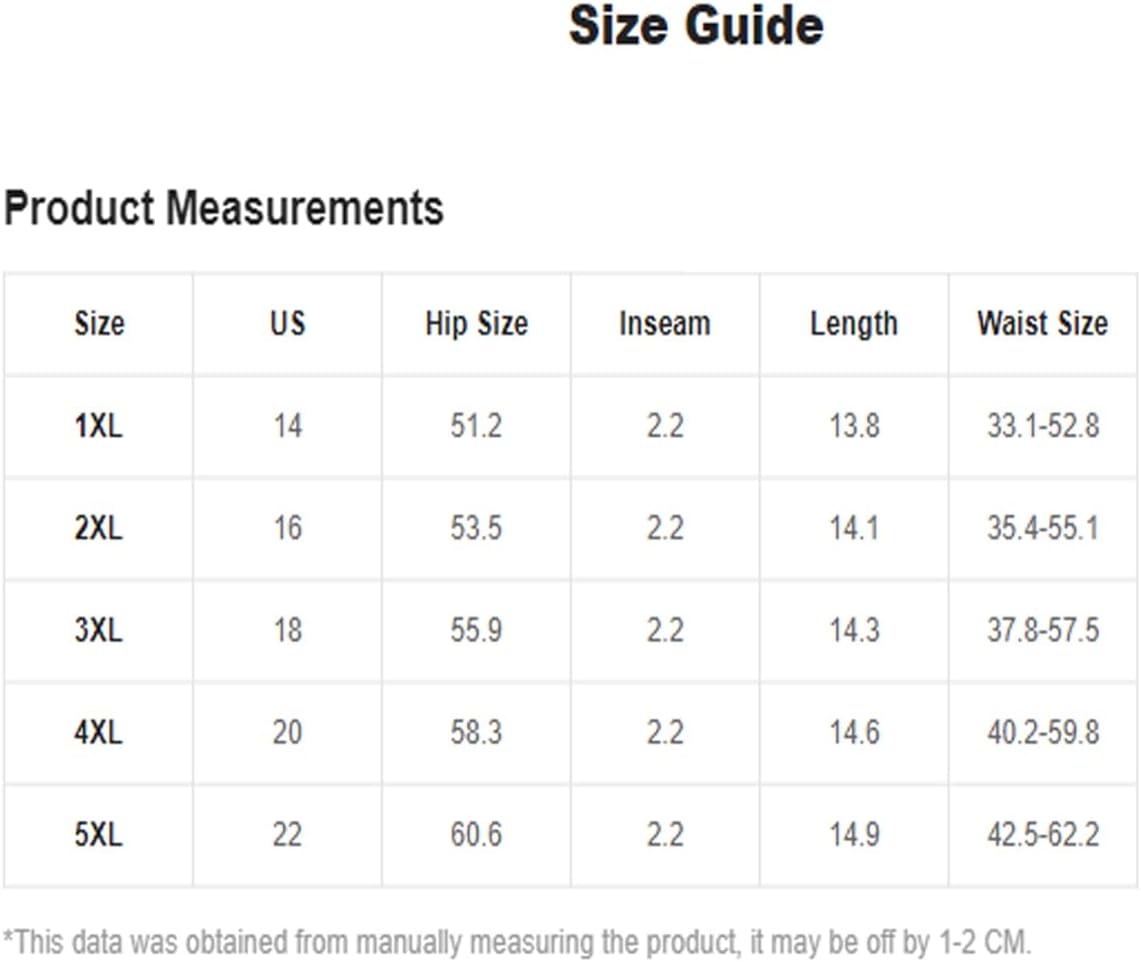This screenshot has height=962, width=1141.
Task: Choose the 3XL size row label
Action: (99, 631)
